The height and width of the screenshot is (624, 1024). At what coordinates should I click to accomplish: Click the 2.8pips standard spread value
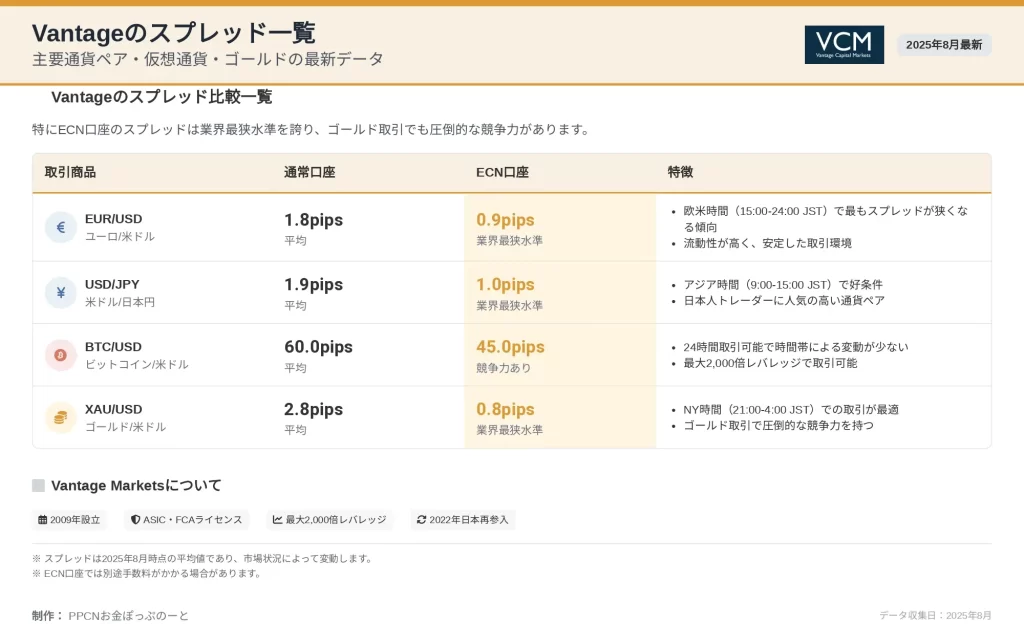313,410
